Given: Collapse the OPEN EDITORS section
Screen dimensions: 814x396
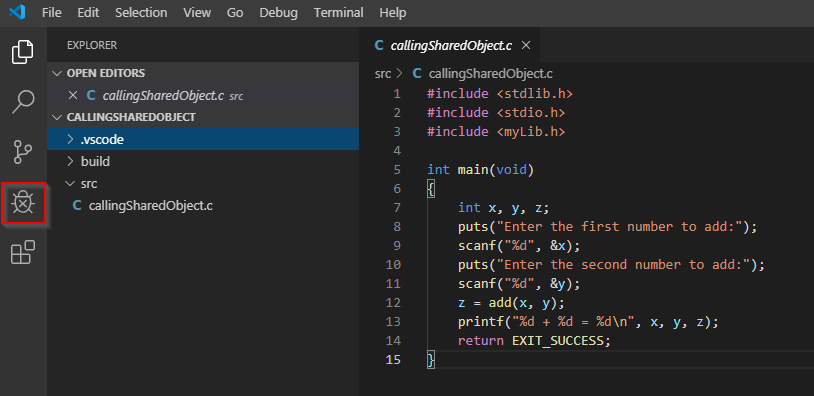Looking at the screenshot, I should tap(203, 73).
